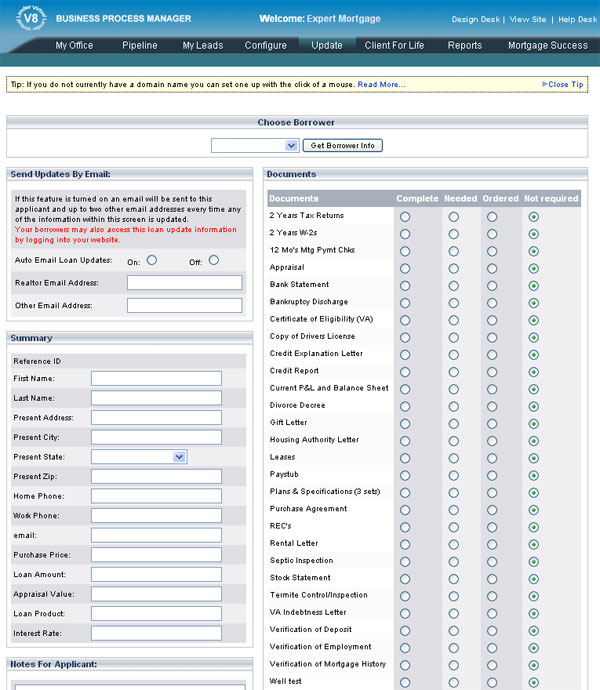Mark Appraisal as Ordered
The height and width of the screenshot is (690, 600).
coord(492,268)
